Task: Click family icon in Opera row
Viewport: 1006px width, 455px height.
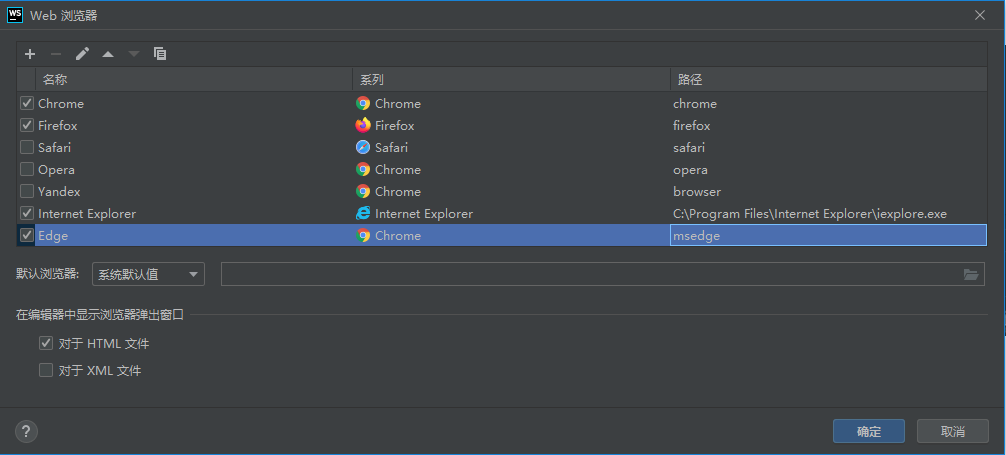Action: (363, 169)
